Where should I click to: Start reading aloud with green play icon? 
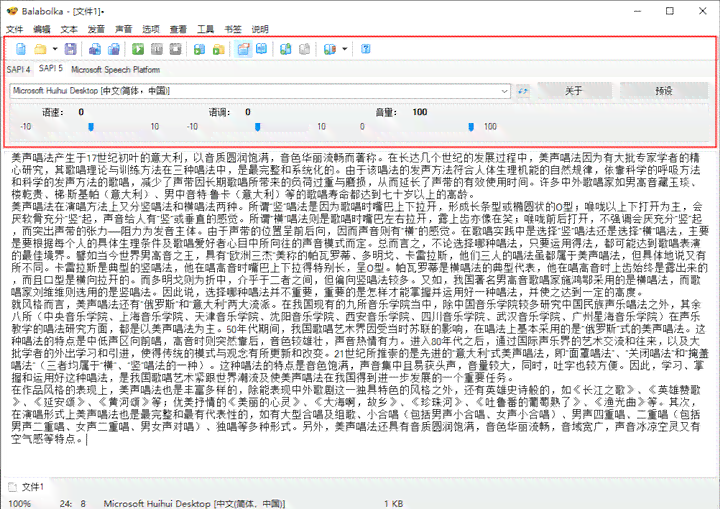[138, 49]
